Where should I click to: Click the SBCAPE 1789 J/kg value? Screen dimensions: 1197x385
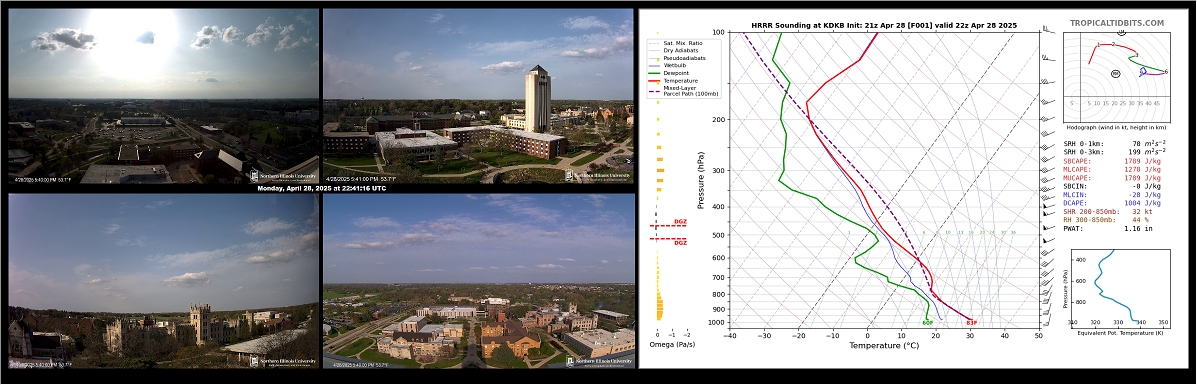point(1142,160)
